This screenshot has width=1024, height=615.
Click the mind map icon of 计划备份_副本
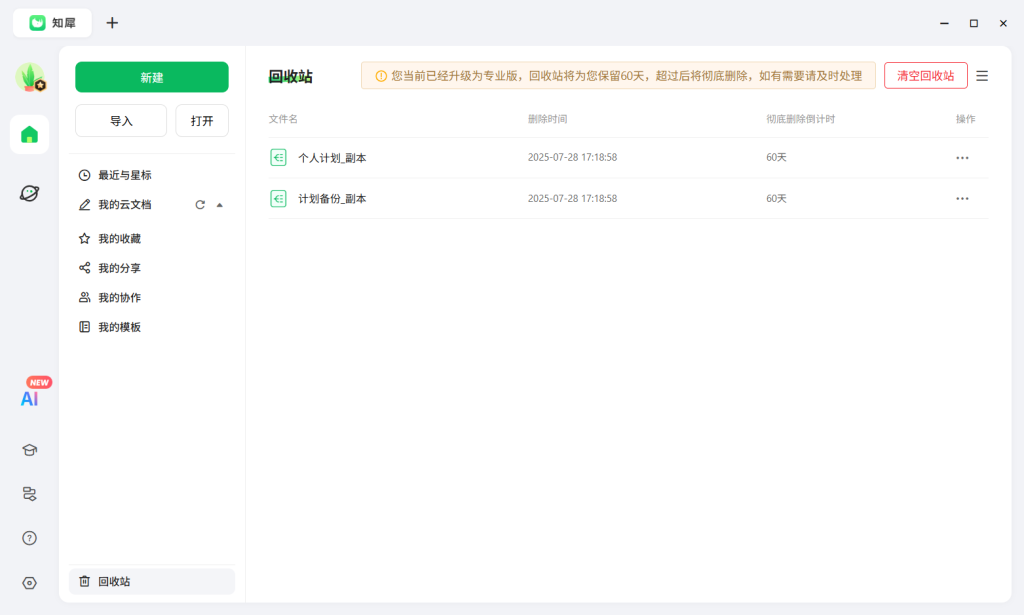(x=278, y=198)
